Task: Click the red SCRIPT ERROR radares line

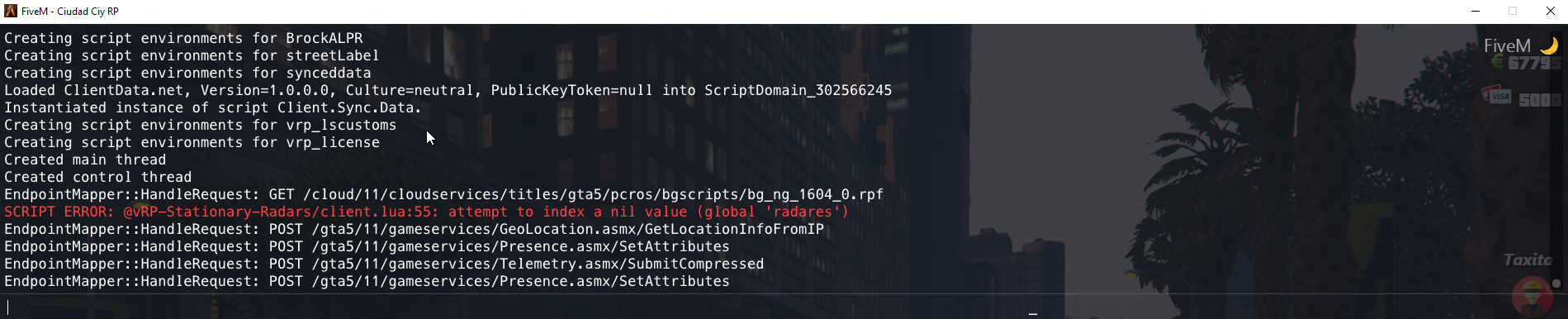Action: pyautogui.click(x=426, y=212)
